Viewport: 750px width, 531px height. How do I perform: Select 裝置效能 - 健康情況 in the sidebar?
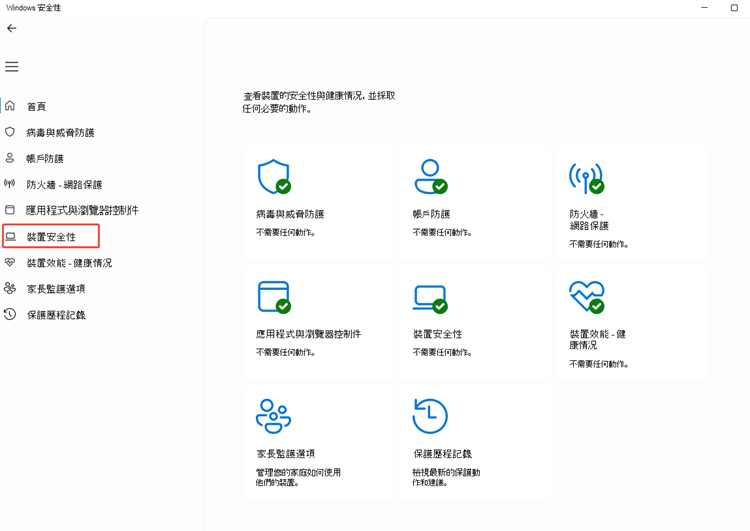click(x=69, y=263)
